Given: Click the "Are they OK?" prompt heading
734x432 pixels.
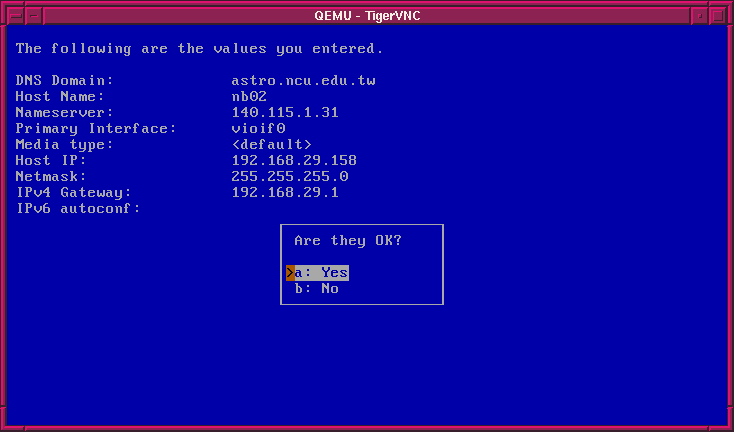Looking at the screenshot, I should pyautogui.click(x=348, y=241).
